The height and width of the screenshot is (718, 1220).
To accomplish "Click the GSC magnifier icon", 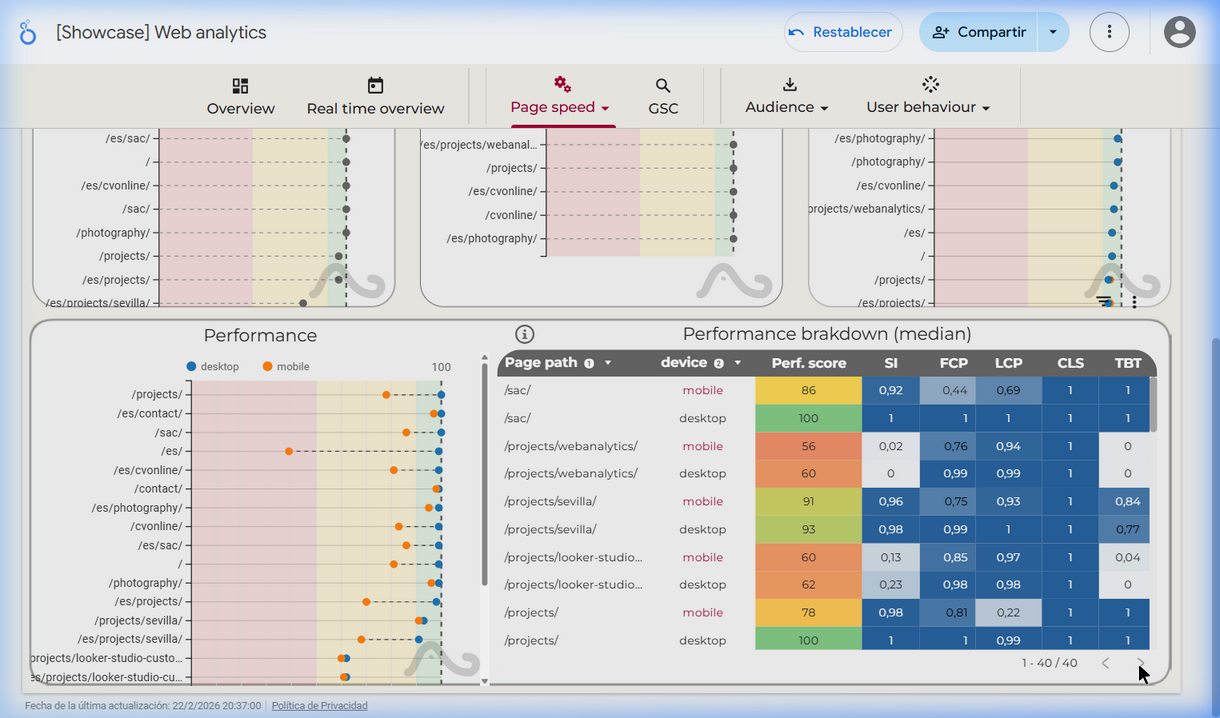I will pos(663,86).
